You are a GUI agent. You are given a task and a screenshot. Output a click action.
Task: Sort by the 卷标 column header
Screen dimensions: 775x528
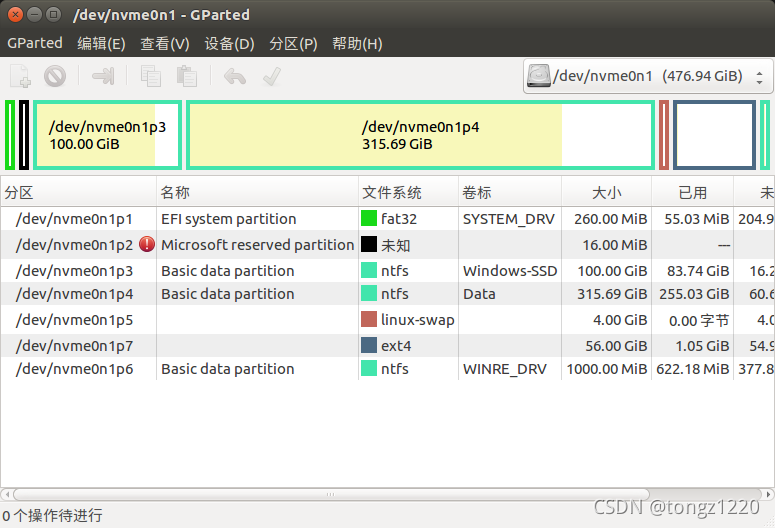coord(510,192)
